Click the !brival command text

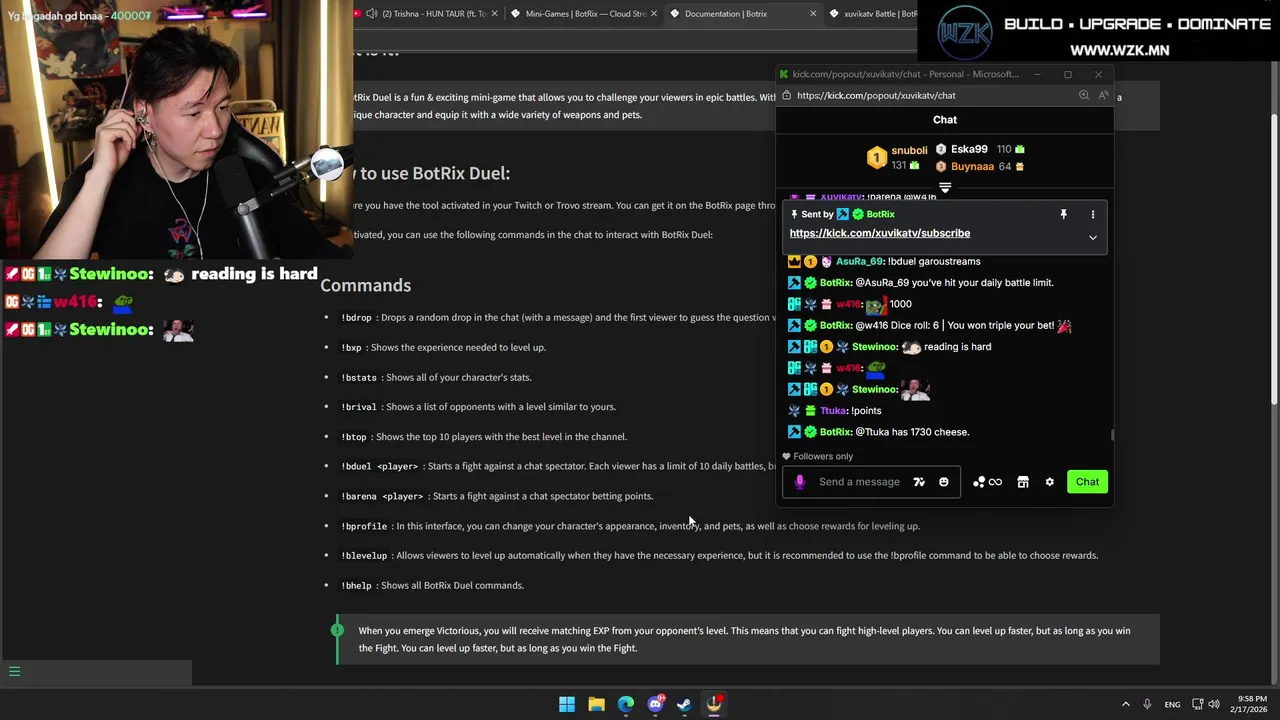(359, 407)
